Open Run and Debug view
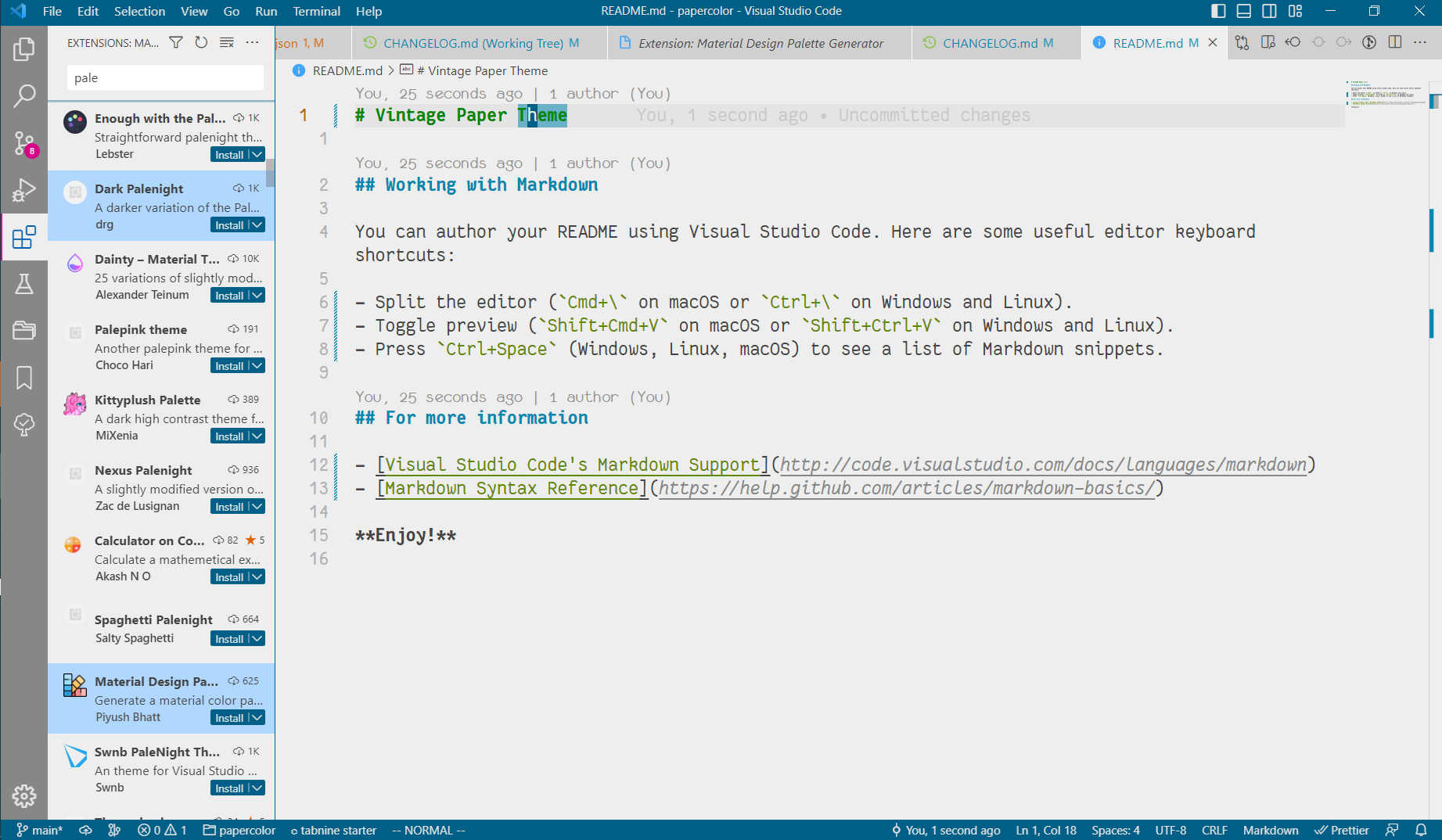The height and width of the screenshot is (840, 1442). [x=24, y=190]
